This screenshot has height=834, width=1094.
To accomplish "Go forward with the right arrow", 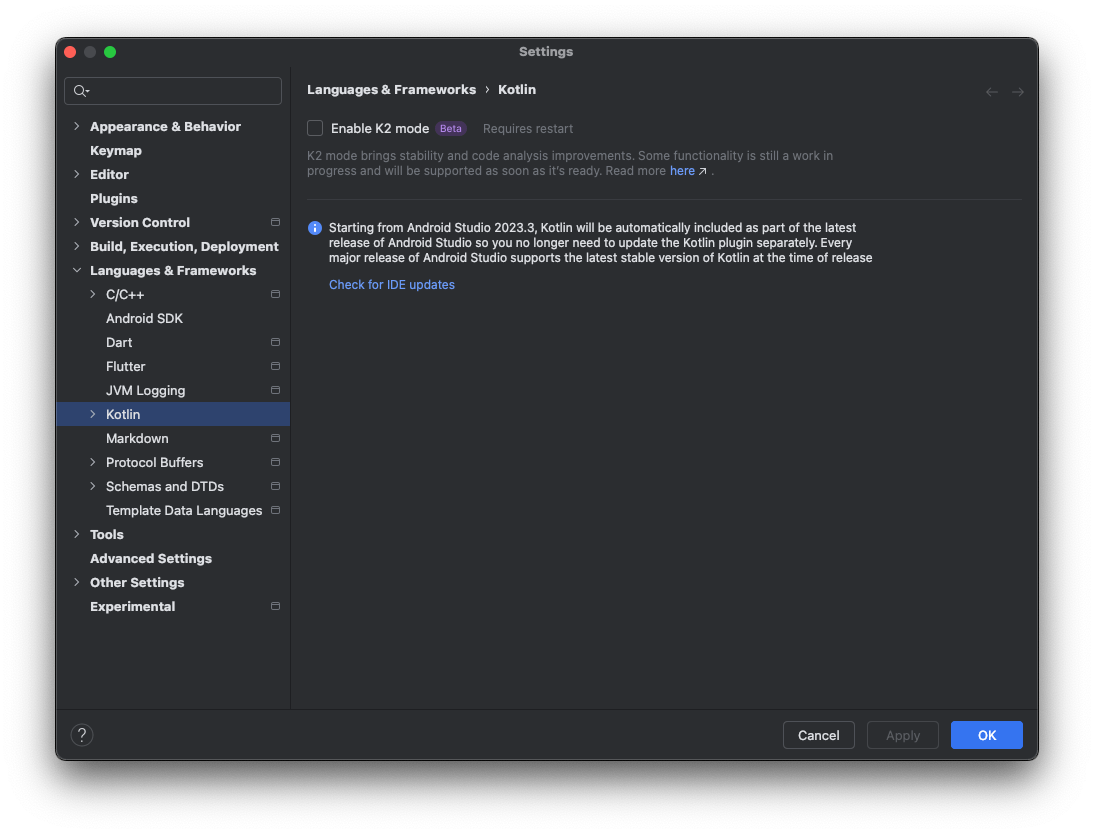I will [x=1018, y=91].
